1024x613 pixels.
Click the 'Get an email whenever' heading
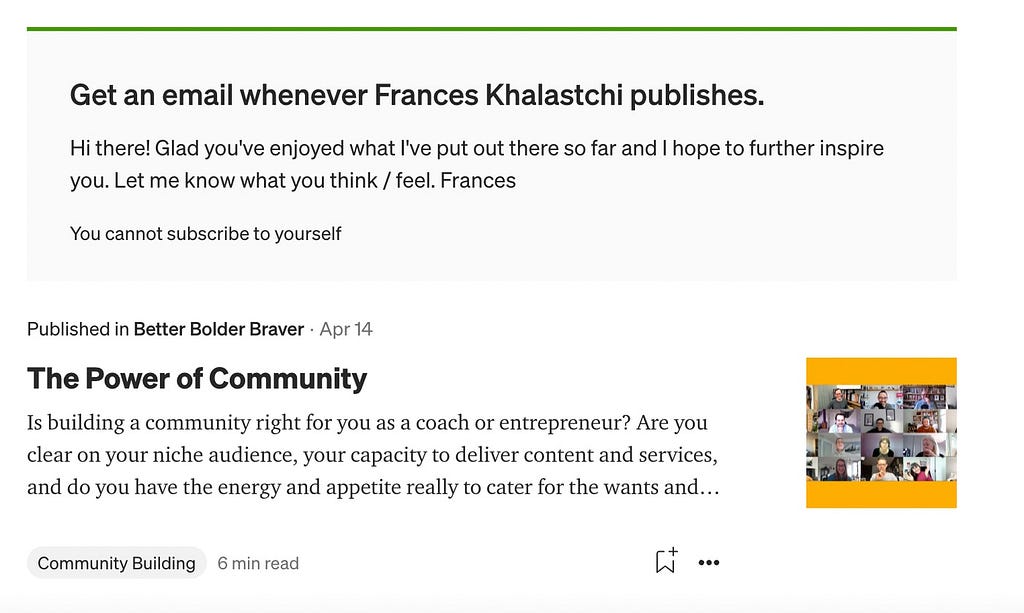[x=417, y=95]
